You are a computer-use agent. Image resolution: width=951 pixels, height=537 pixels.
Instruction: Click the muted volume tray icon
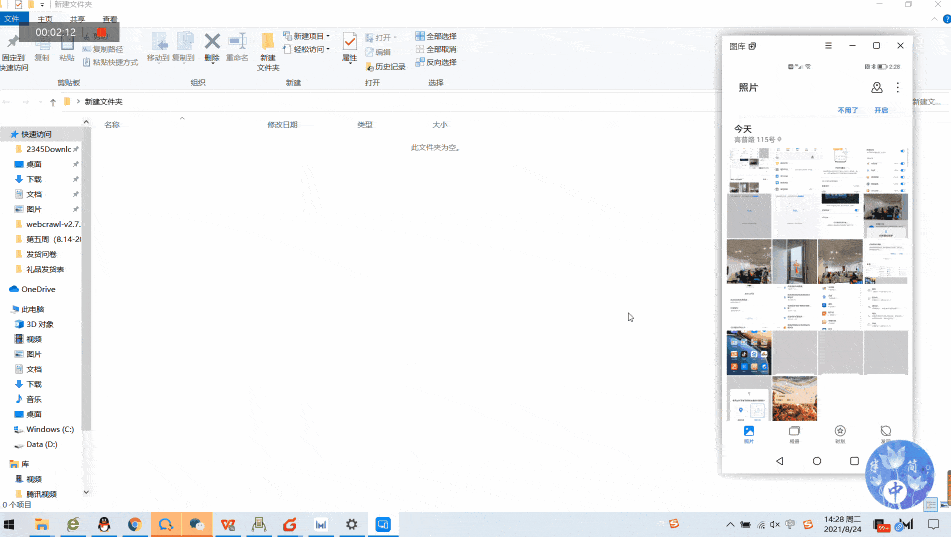tap(775, 525)
